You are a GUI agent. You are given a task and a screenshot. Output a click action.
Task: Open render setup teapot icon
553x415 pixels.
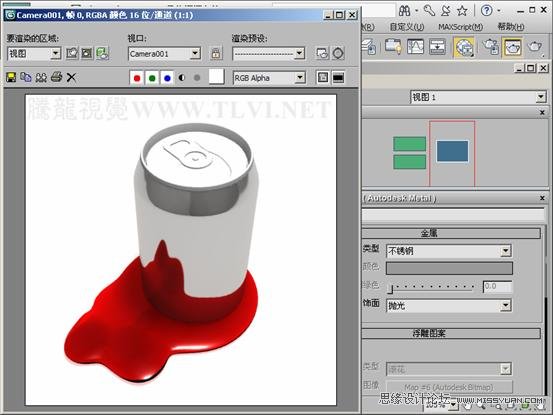click(491, 47)
